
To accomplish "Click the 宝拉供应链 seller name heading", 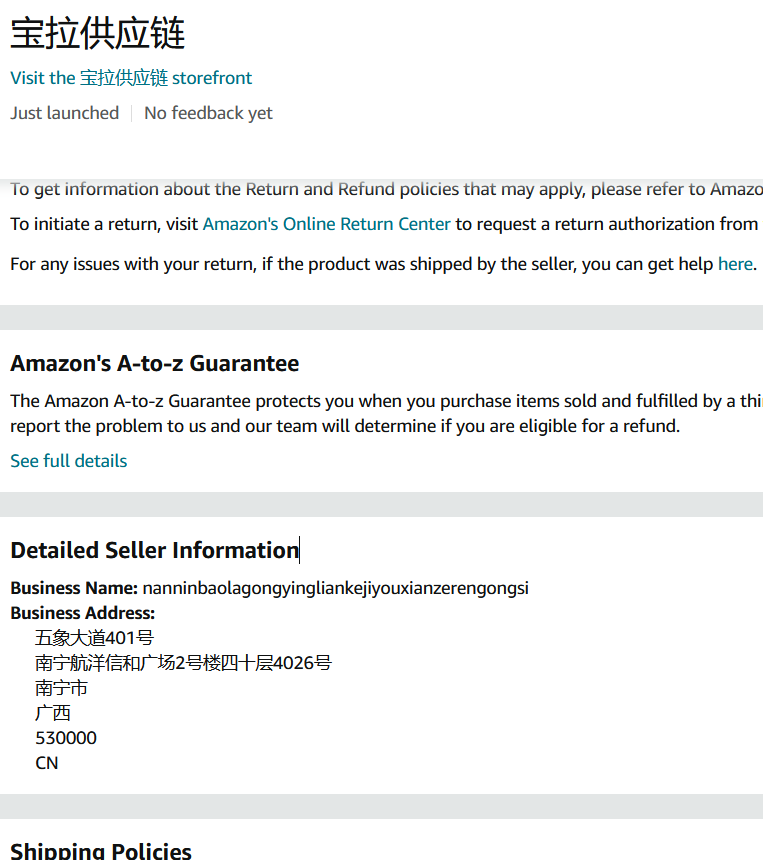I will point(98,34).
